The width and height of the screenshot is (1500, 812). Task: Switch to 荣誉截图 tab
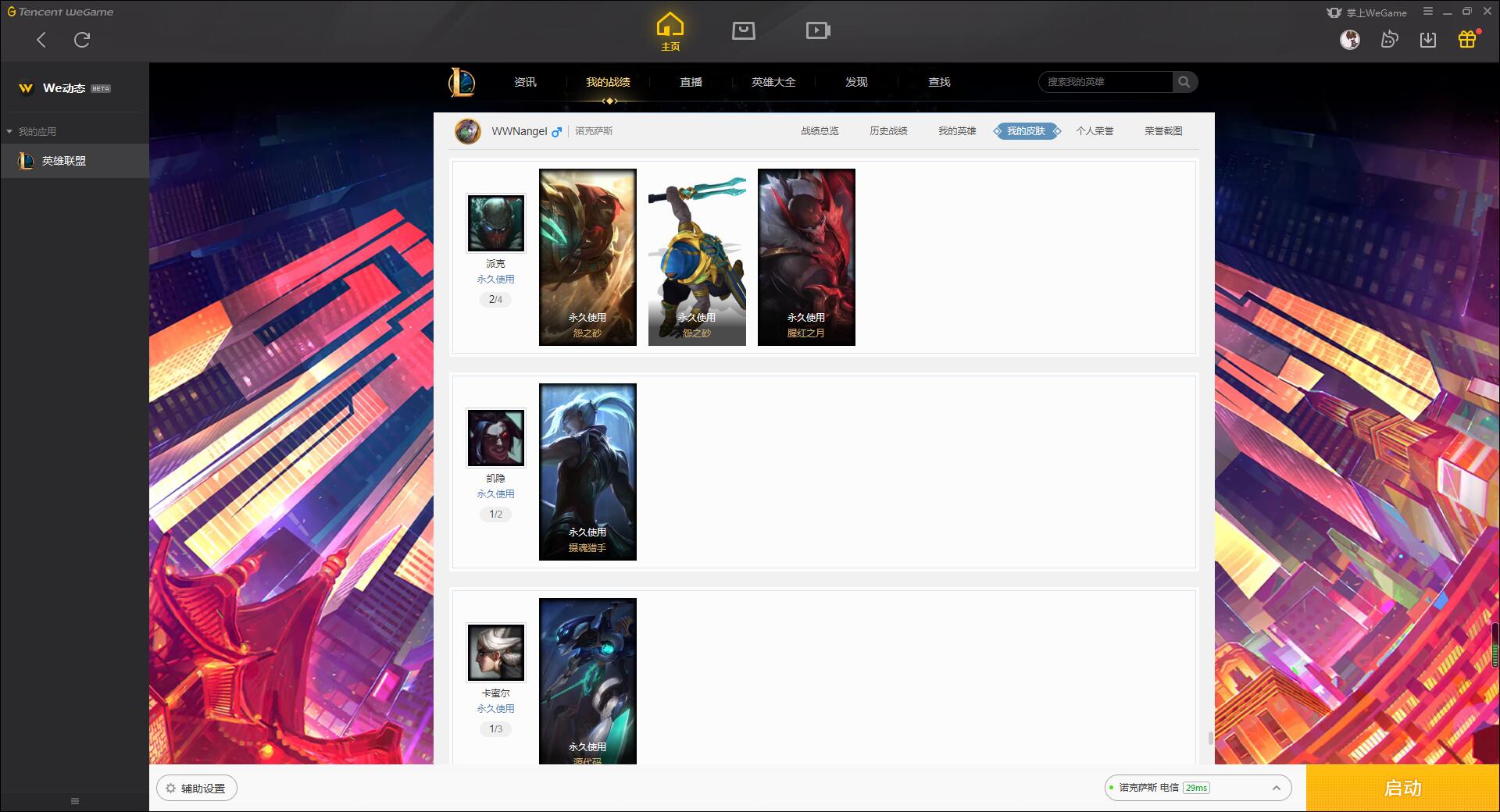tap(1163, 131)
